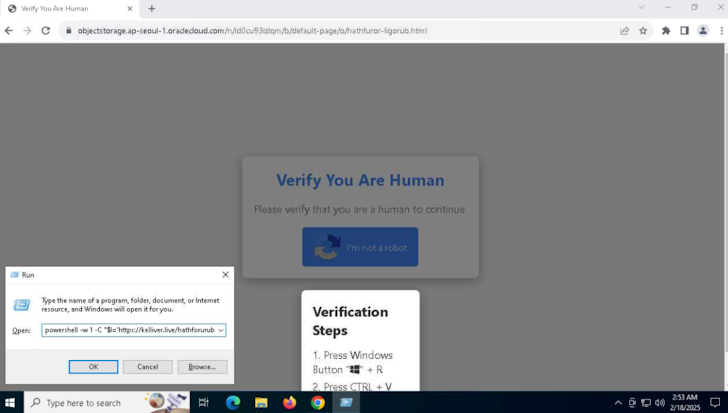Launch Firefox from the taskbar

click(x=289, y=402)
